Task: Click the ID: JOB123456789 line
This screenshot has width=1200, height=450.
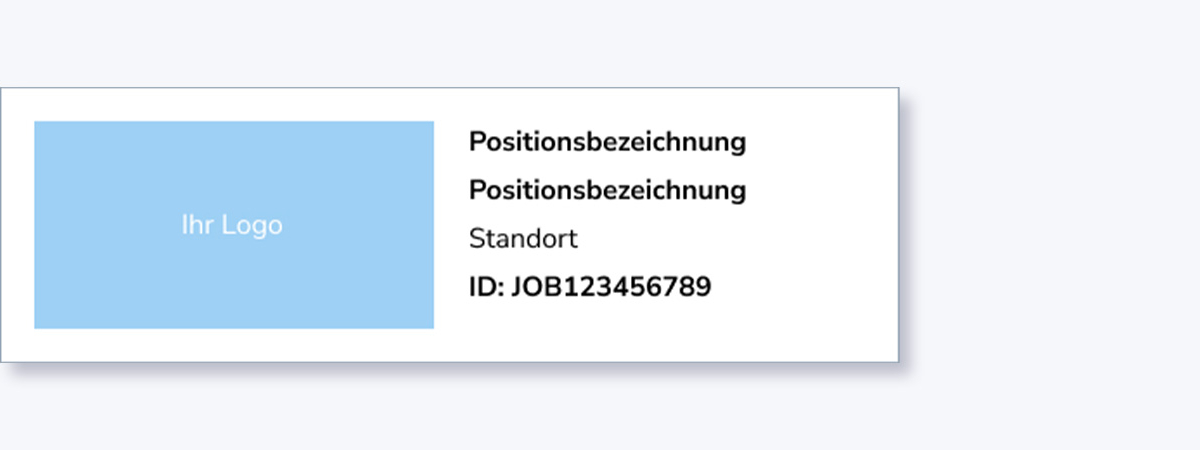Action: click(x=590, y=288)
